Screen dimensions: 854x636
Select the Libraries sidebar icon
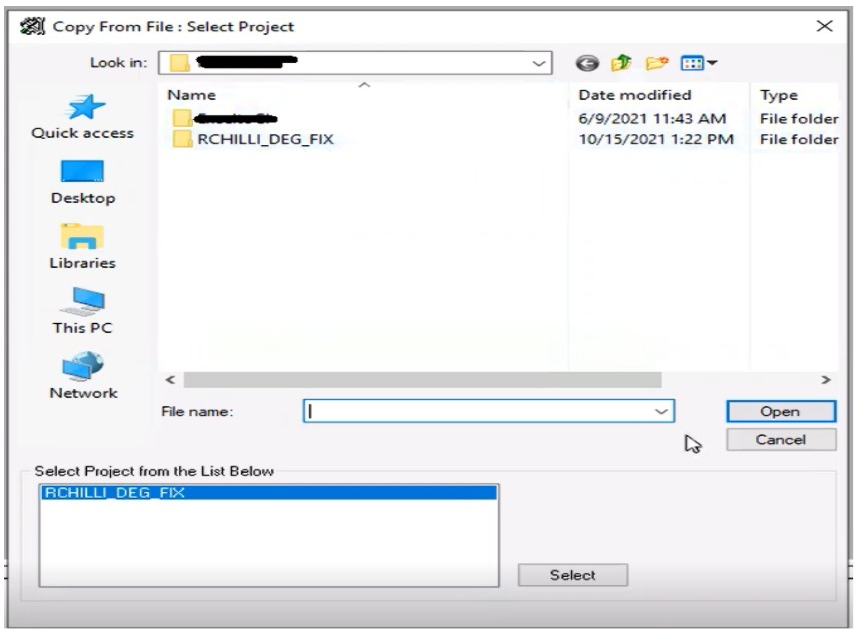click(x=82, y=236)
